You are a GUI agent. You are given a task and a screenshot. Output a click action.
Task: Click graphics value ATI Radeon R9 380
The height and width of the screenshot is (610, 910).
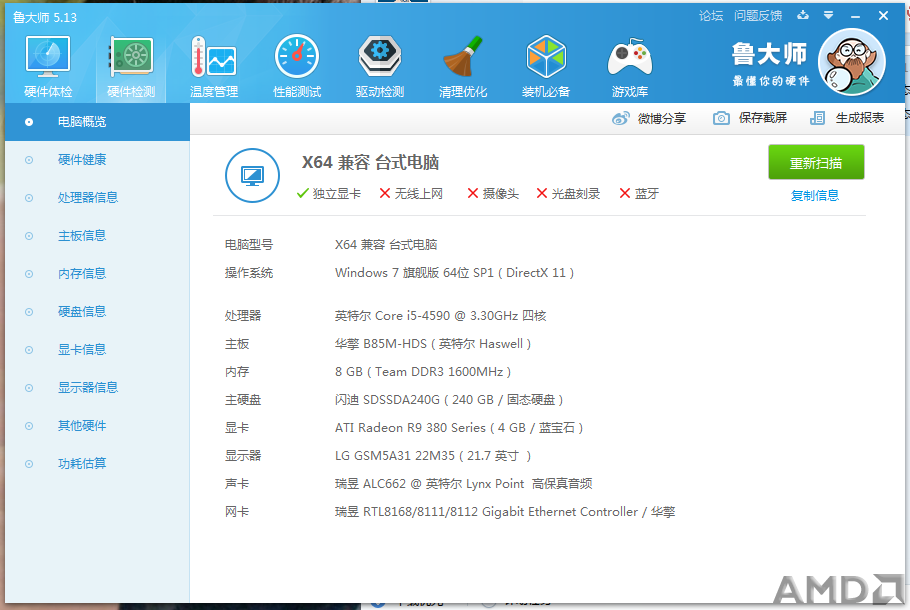459,428
